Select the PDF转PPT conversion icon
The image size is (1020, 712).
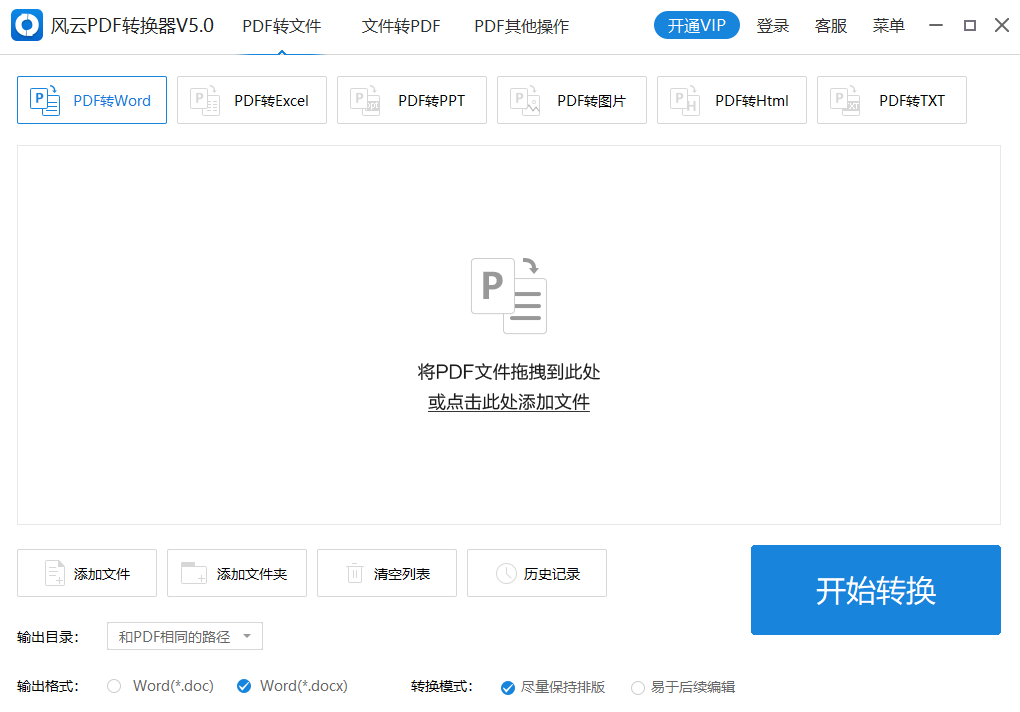click(x=365, y=101)
